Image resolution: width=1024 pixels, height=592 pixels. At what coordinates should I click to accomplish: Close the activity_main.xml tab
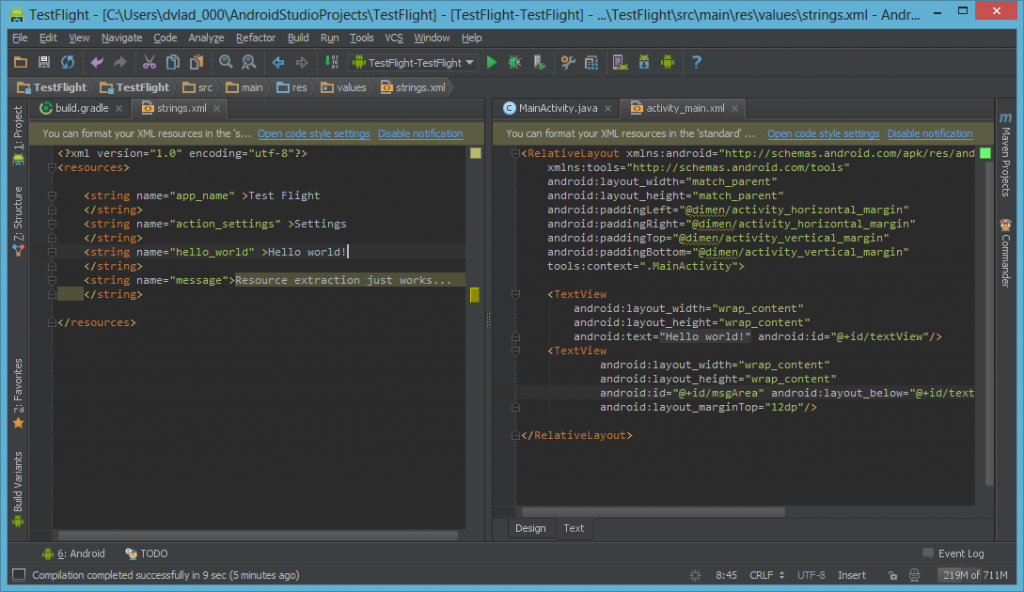(x=735, y=108)
